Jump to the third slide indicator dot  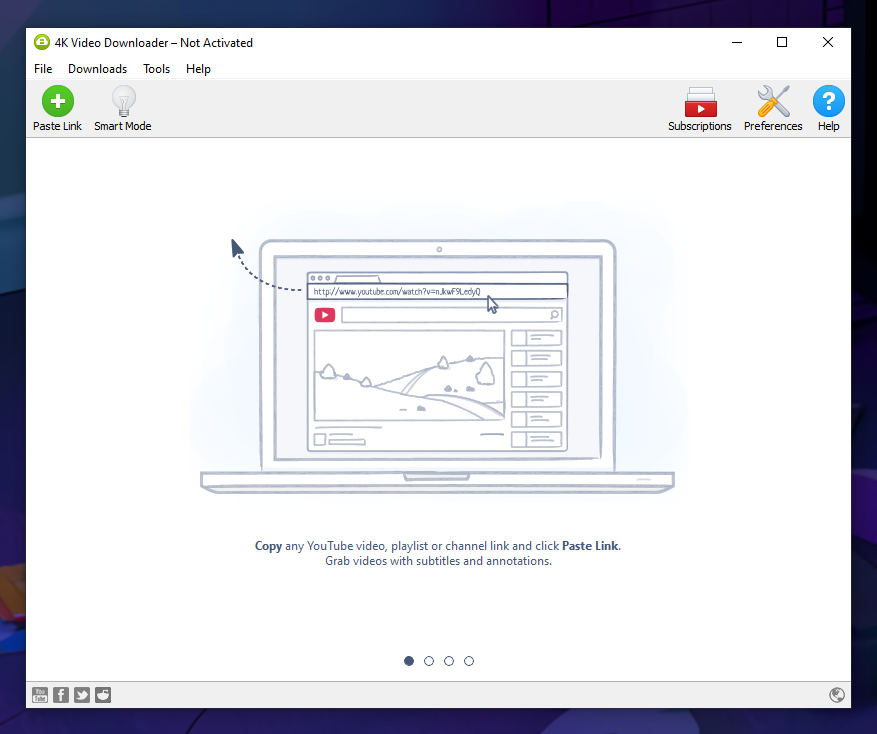(449, 661)
